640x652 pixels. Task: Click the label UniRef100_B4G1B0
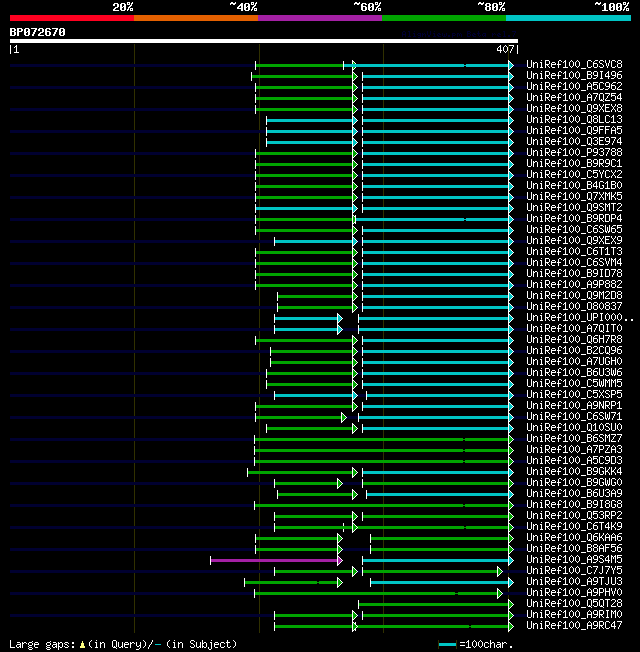click(x=574, y=185)
